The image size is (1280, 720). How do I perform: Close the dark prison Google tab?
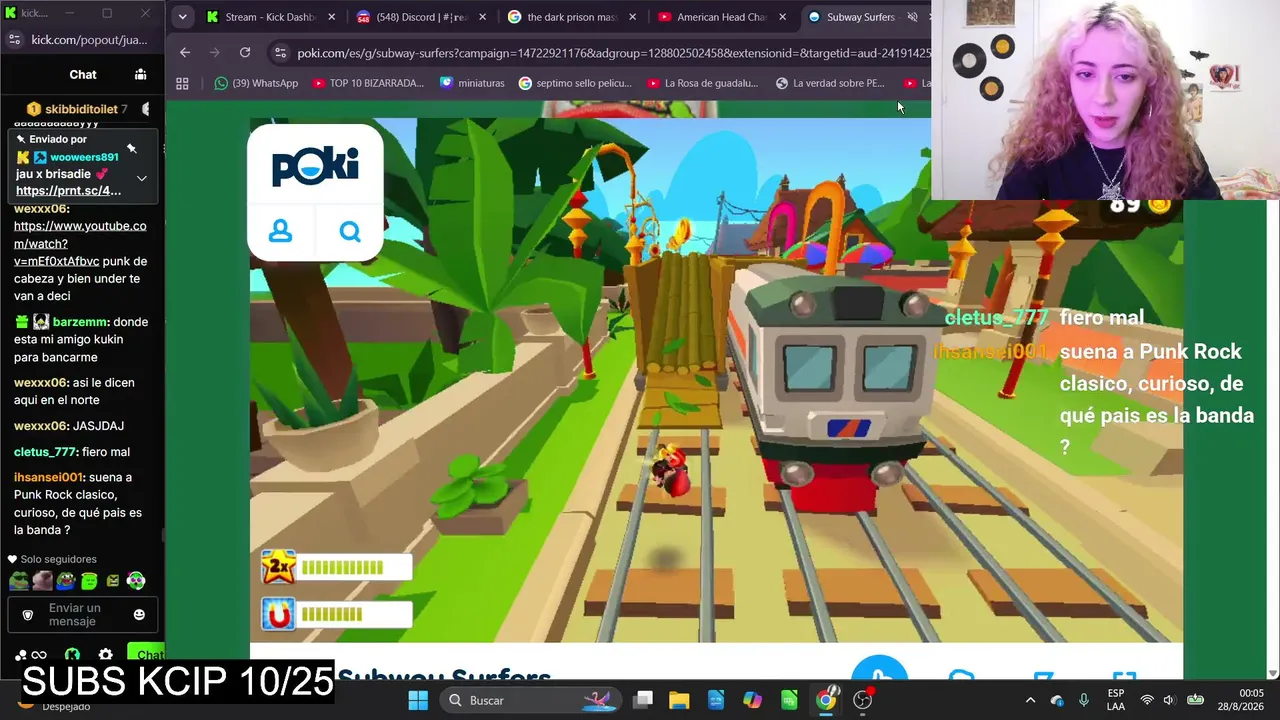(x=632, y=17)
